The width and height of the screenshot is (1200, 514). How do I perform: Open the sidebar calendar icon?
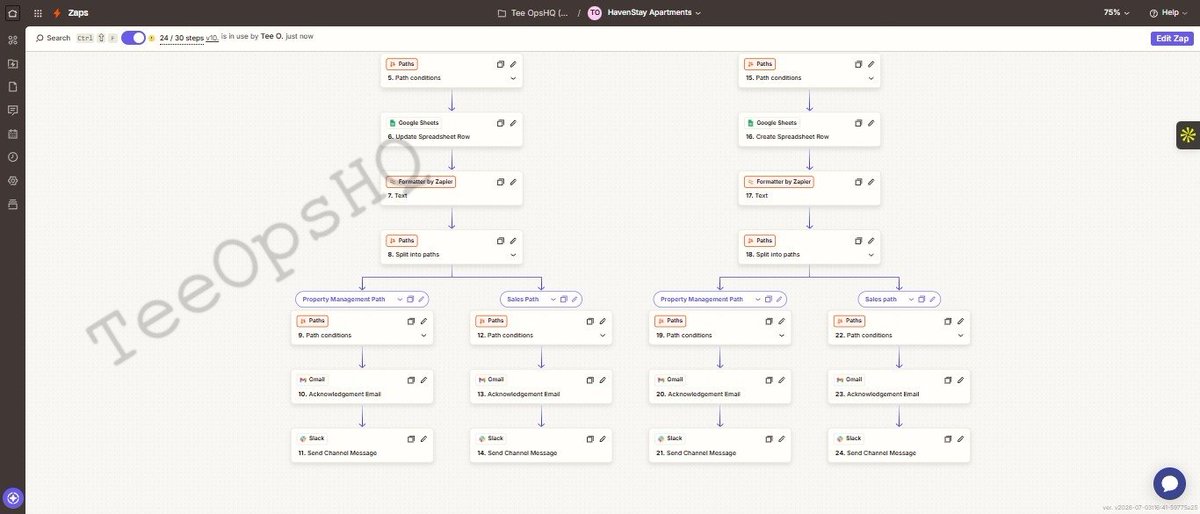pyautogui.click(x=13, y=134)
